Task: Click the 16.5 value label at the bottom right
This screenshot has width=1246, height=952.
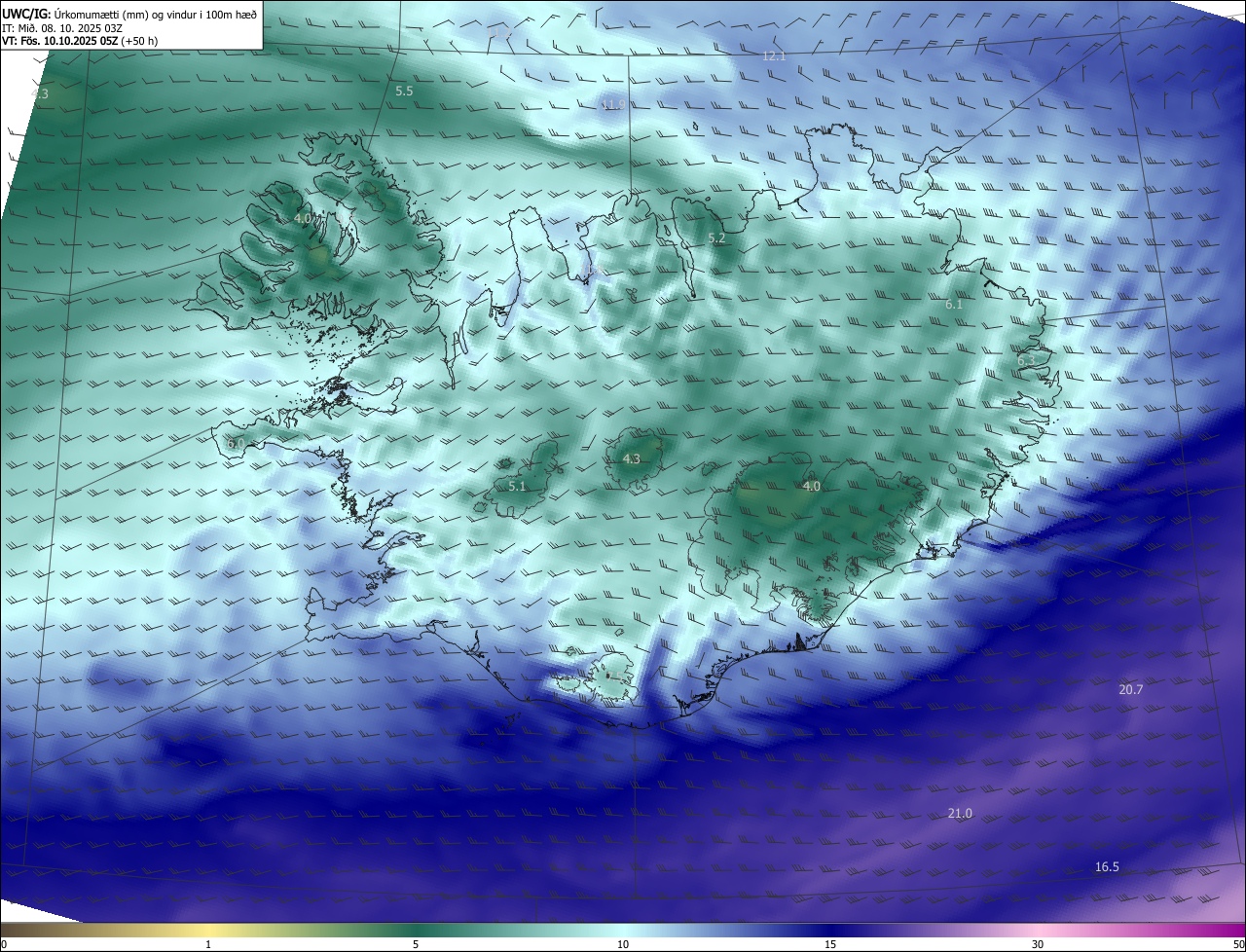Action: (1107, 867)
